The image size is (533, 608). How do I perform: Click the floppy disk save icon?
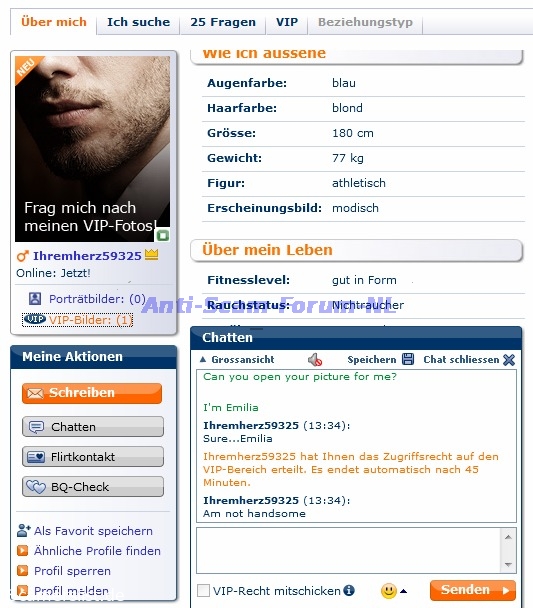point(408,359)
